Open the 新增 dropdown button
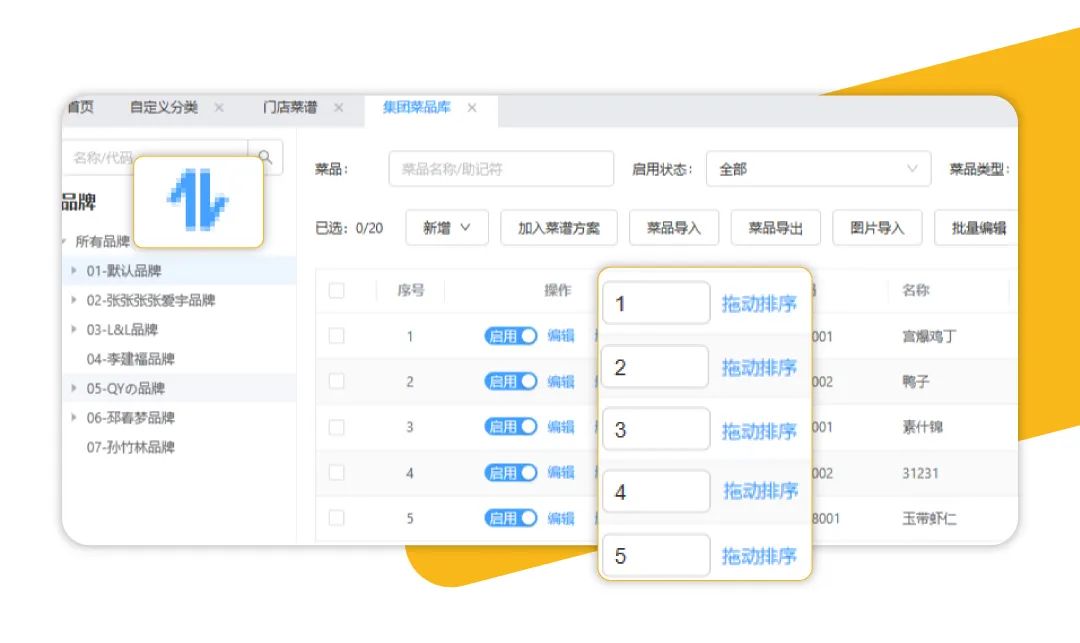 (x=446, y=228)
